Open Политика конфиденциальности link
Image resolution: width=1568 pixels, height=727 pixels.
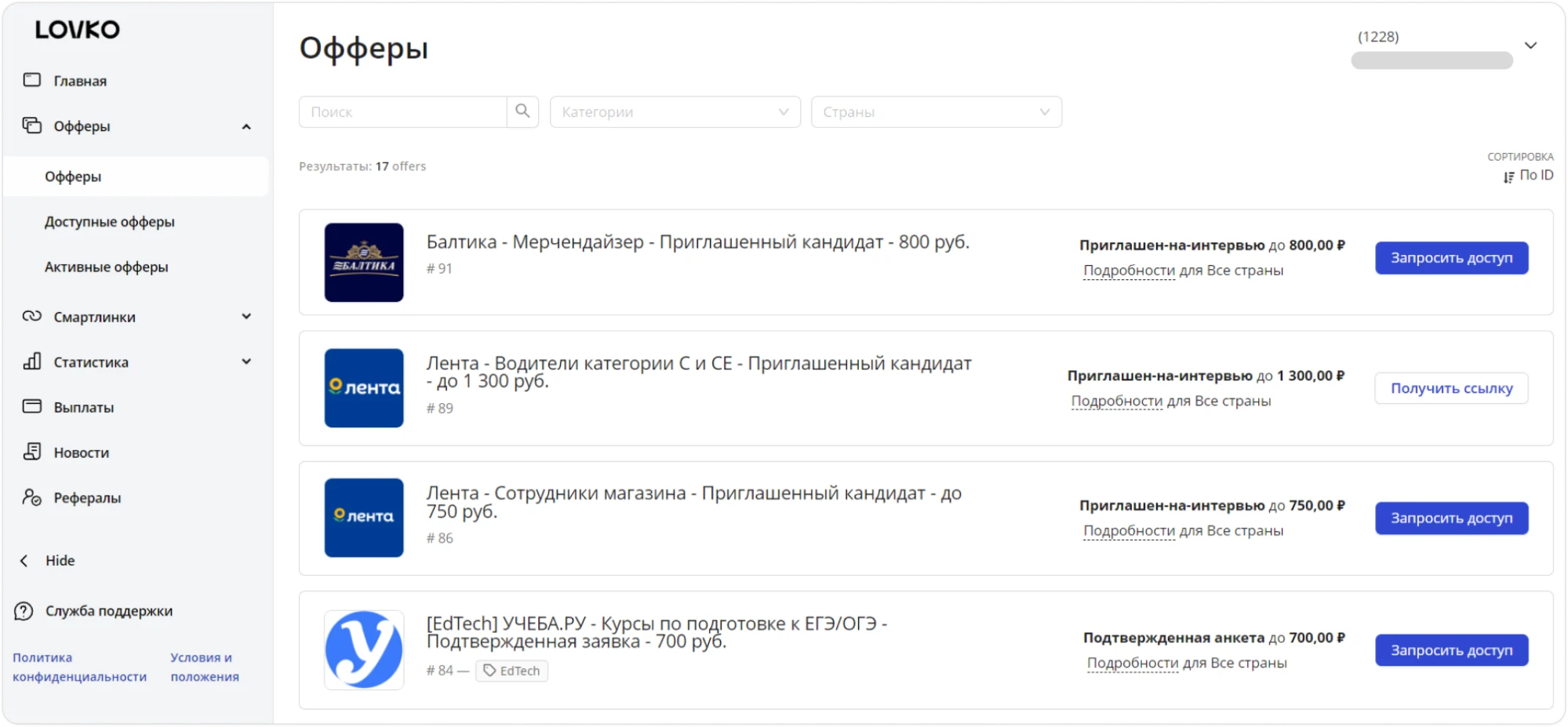79,667
